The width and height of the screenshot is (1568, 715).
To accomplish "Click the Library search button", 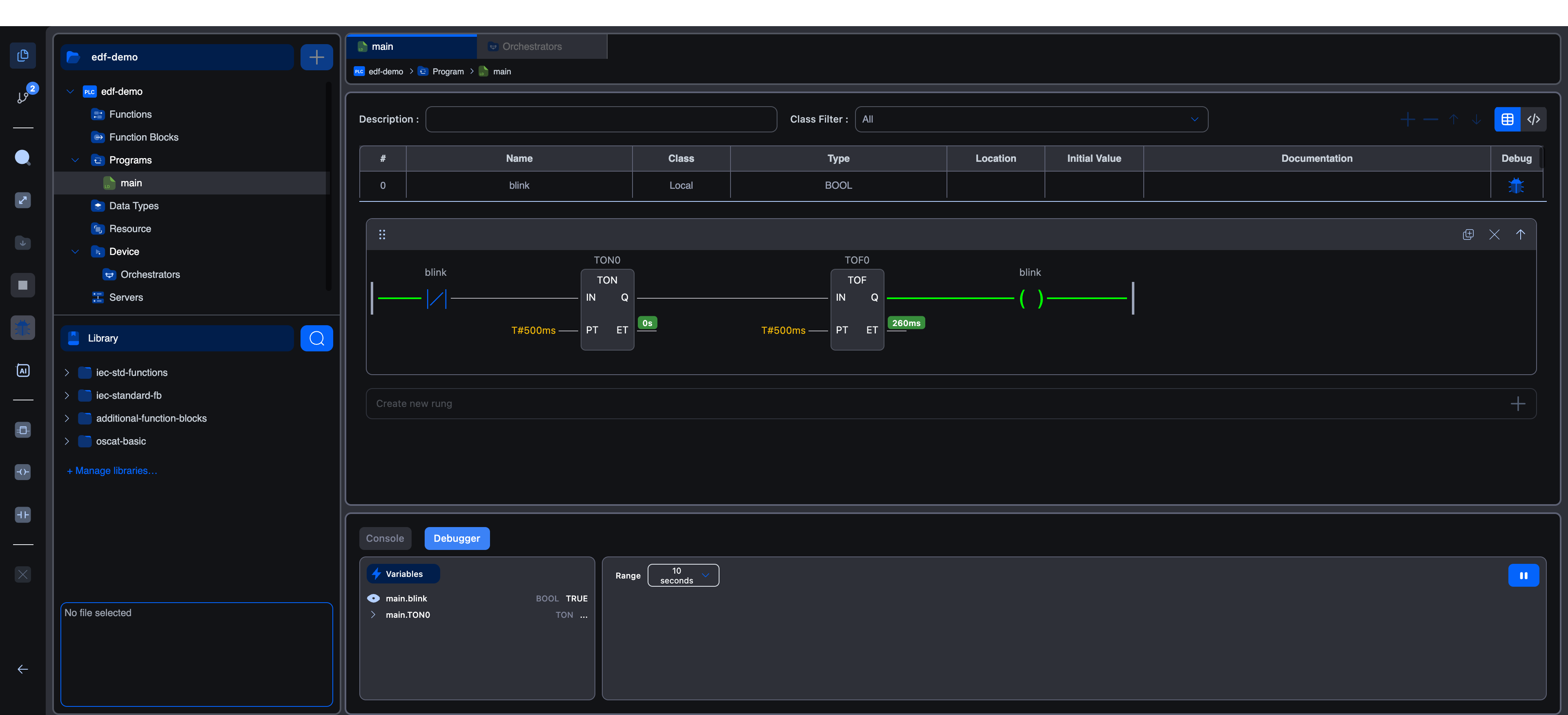I will (316, 338).
